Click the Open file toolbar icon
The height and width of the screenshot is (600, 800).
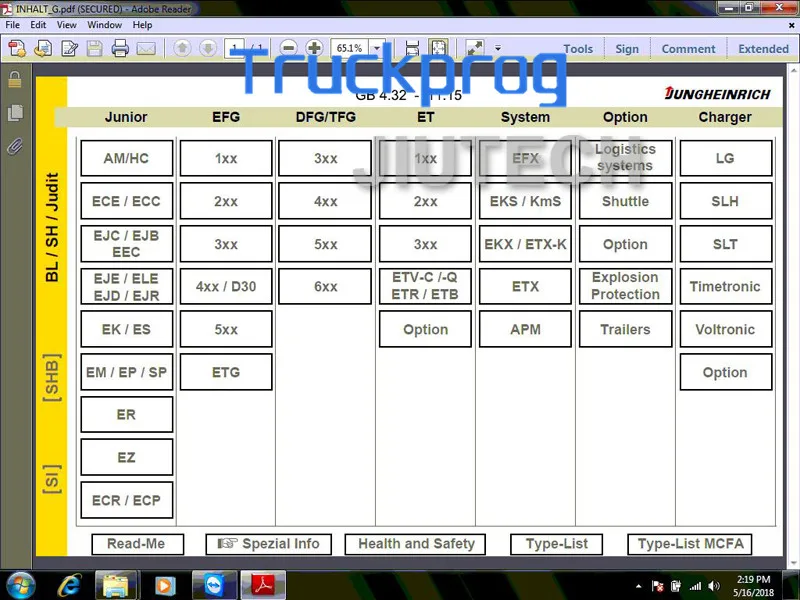coord(43,48)
